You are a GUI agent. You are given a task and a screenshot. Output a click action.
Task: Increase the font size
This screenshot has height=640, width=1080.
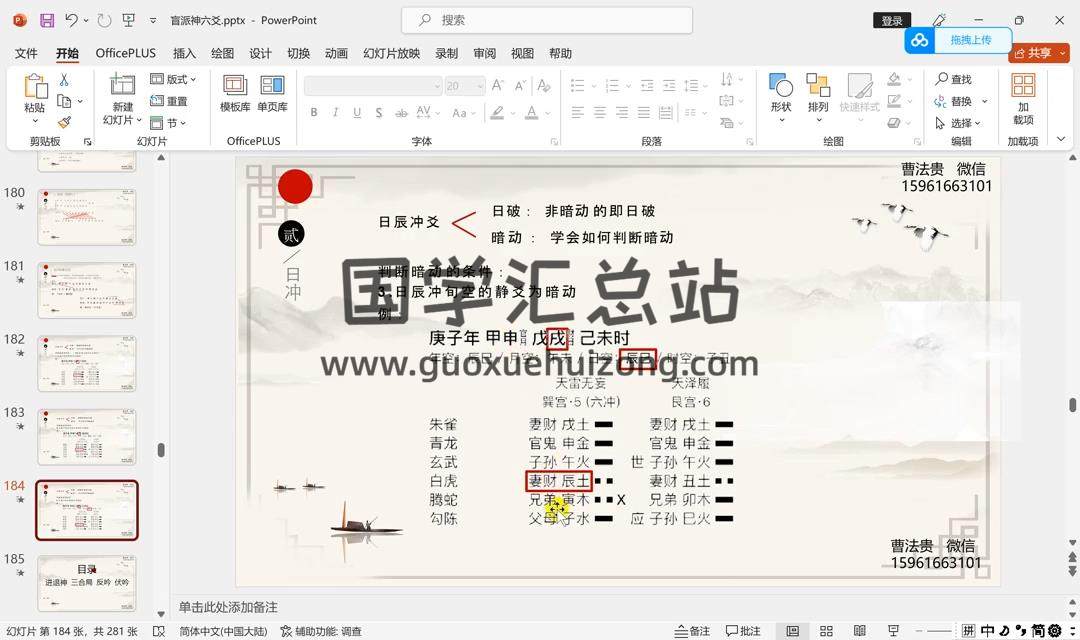tap(497, 85)
